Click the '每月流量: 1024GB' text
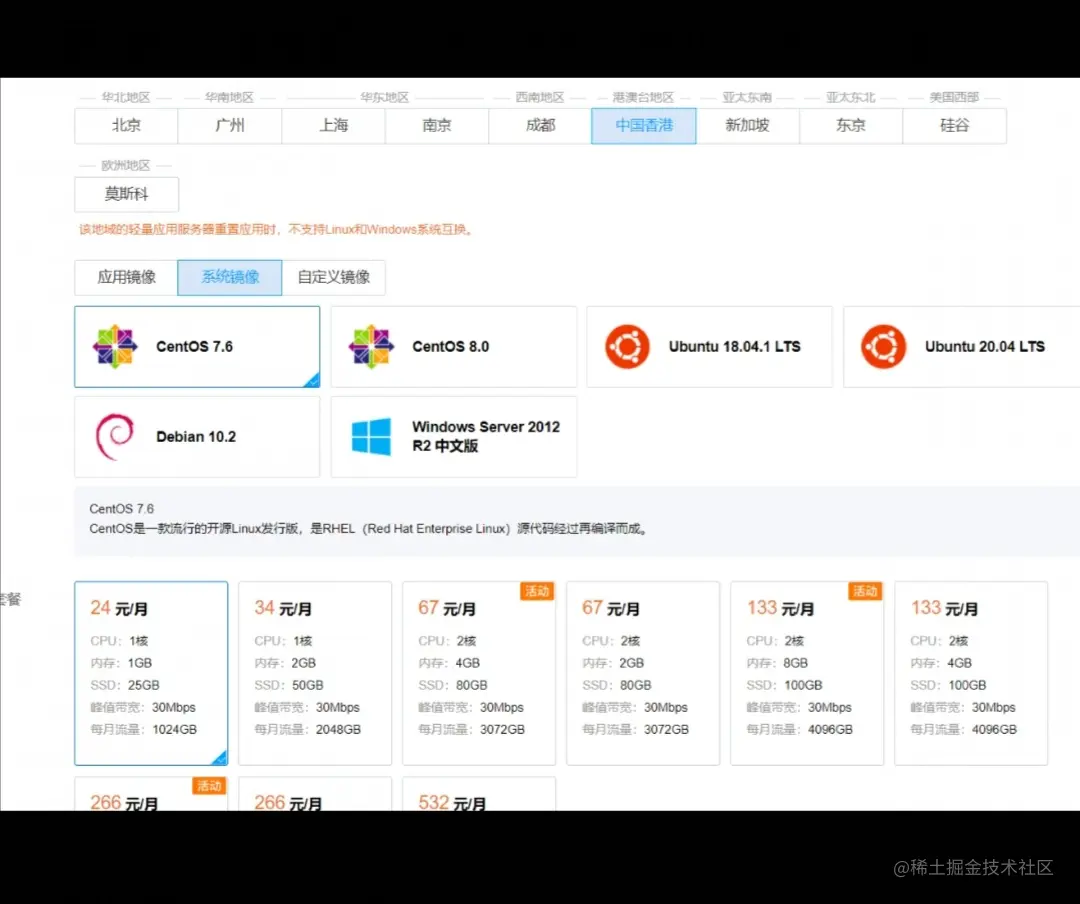This screenshot has height=904, width=1080. coord(143,729)
